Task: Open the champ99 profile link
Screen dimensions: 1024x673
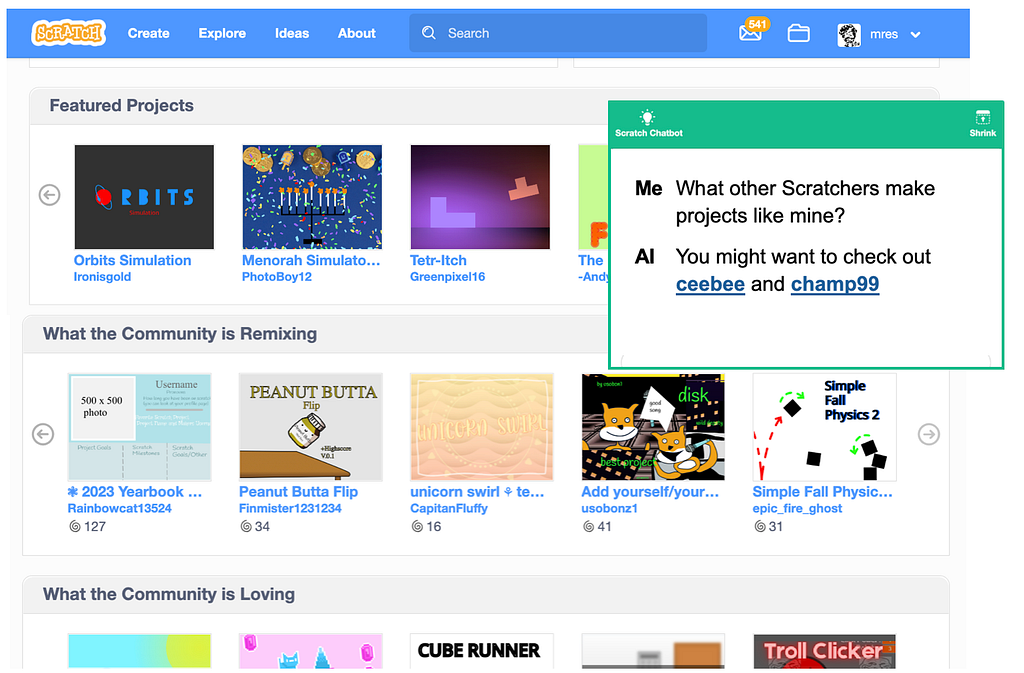Action: 835,284
